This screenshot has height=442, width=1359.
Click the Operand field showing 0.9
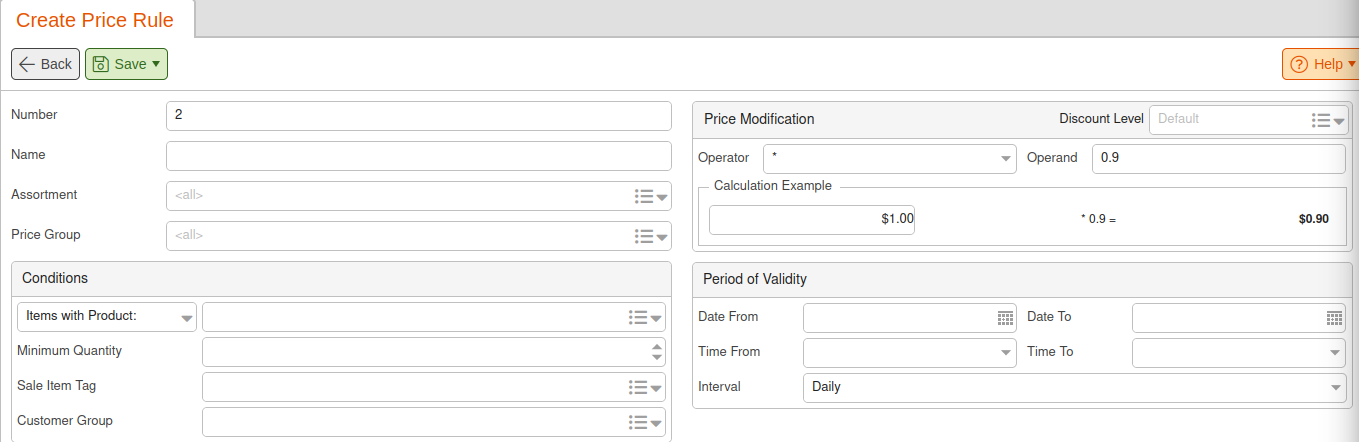pyautogui.click(x=1219, y=159)
